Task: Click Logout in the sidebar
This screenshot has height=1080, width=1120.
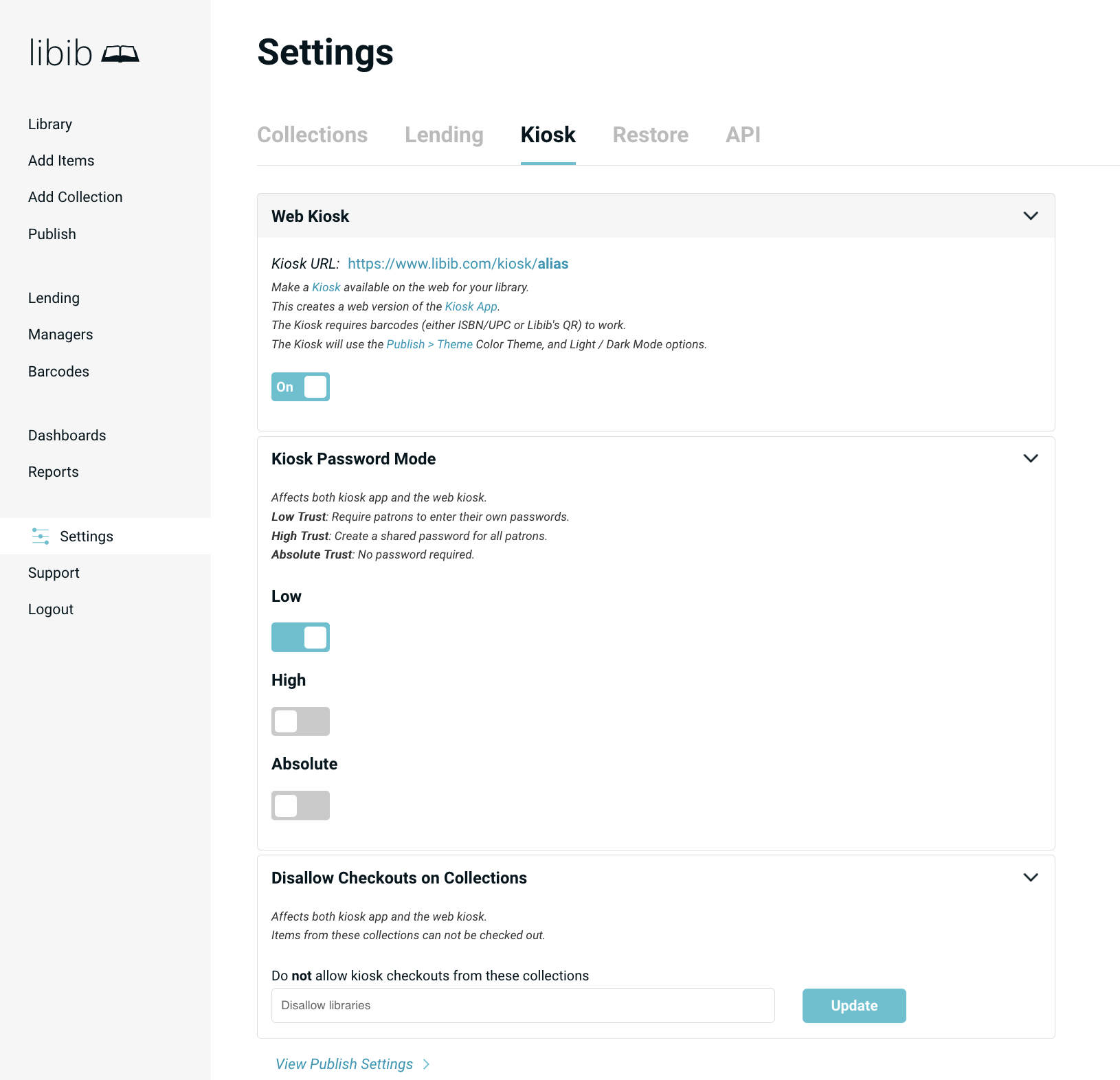Action: pyautogui.click(x=50, y=609)
